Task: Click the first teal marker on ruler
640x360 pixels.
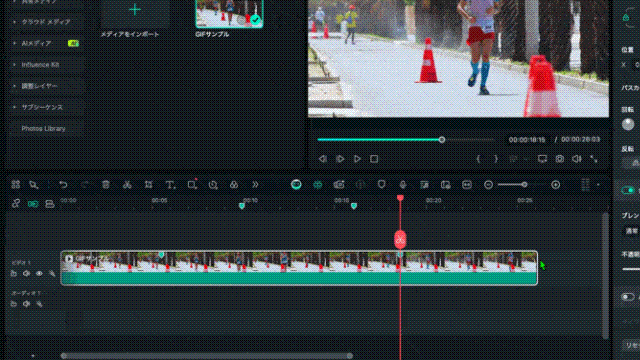Action: tap(242, 206)
